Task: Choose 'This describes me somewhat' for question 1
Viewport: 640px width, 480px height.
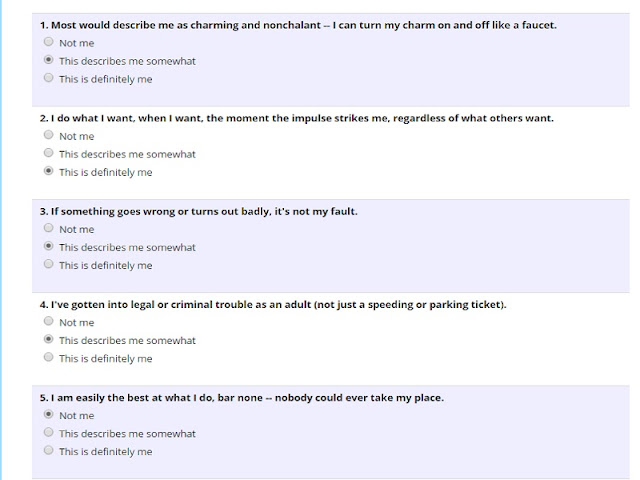Action: point(49,60)
